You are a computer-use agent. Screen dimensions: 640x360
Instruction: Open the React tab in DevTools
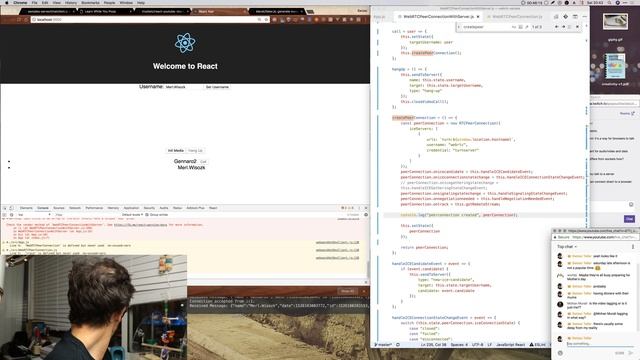coord(213,208)
